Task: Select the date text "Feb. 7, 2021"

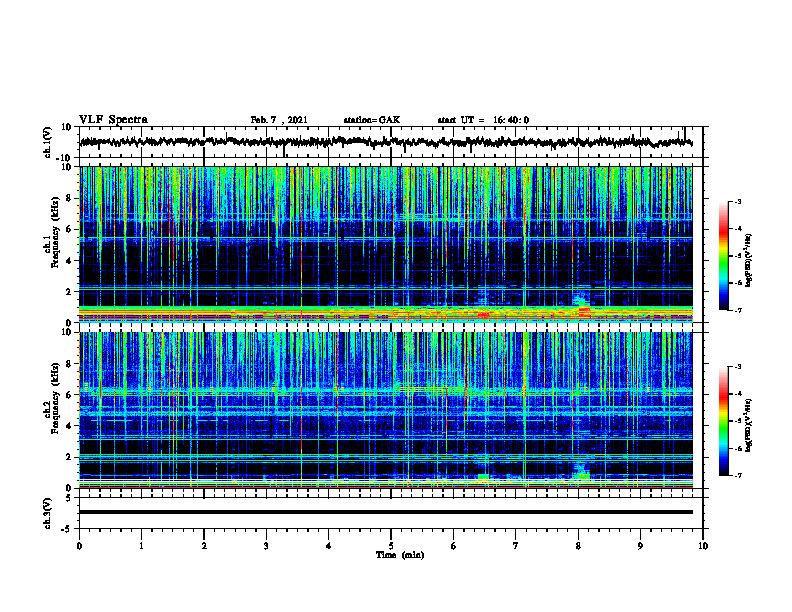Action: [x=279, y=120]
